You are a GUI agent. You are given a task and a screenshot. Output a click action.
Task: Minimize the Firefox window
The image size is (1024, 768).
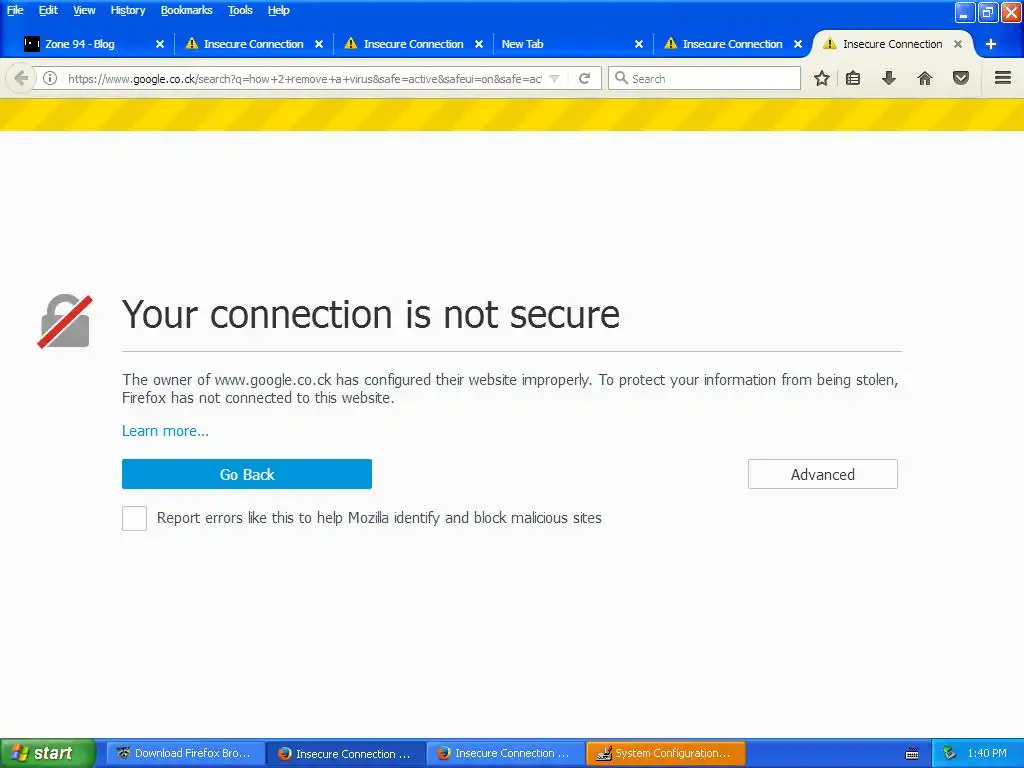tap(965, 12)
